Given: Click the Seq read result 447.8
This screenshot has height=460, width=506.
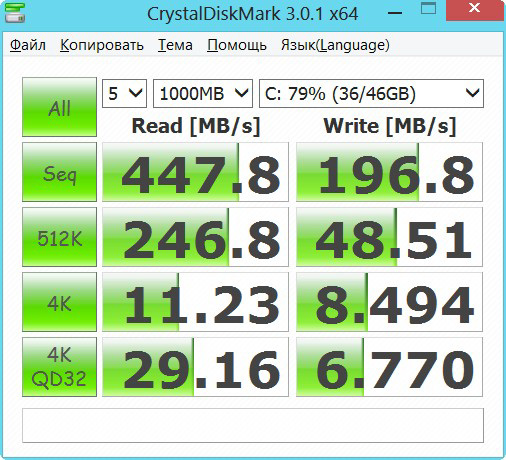Looking at the screenshot, I should [x=195, y=172].
